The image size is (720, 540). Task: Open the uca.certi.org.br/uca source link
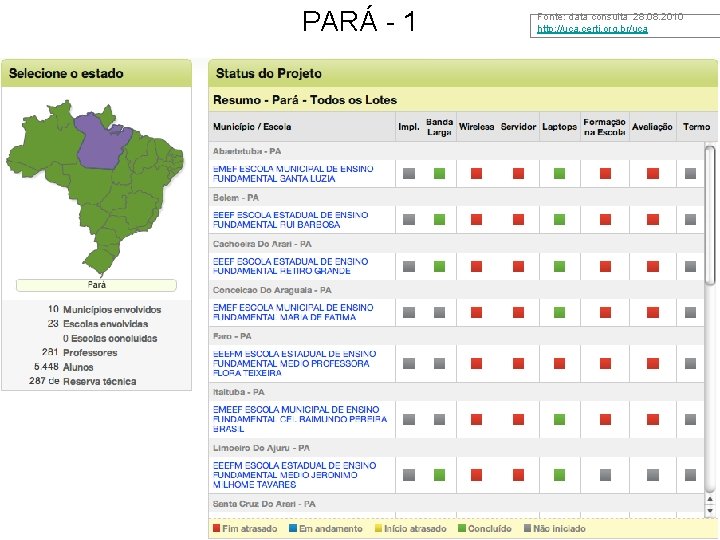point(592,28)
